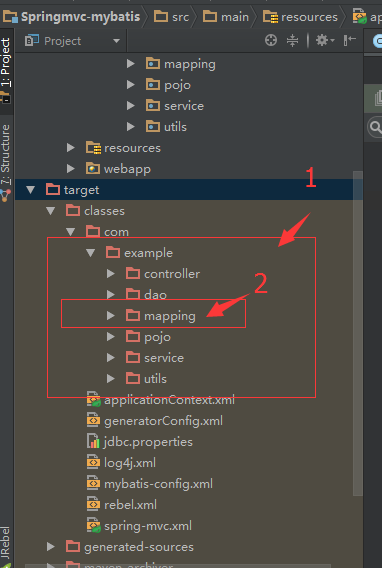This screenshot has height=568, width=382.
Task: Open the settings gear menu
Action: [x=325, y=40]
